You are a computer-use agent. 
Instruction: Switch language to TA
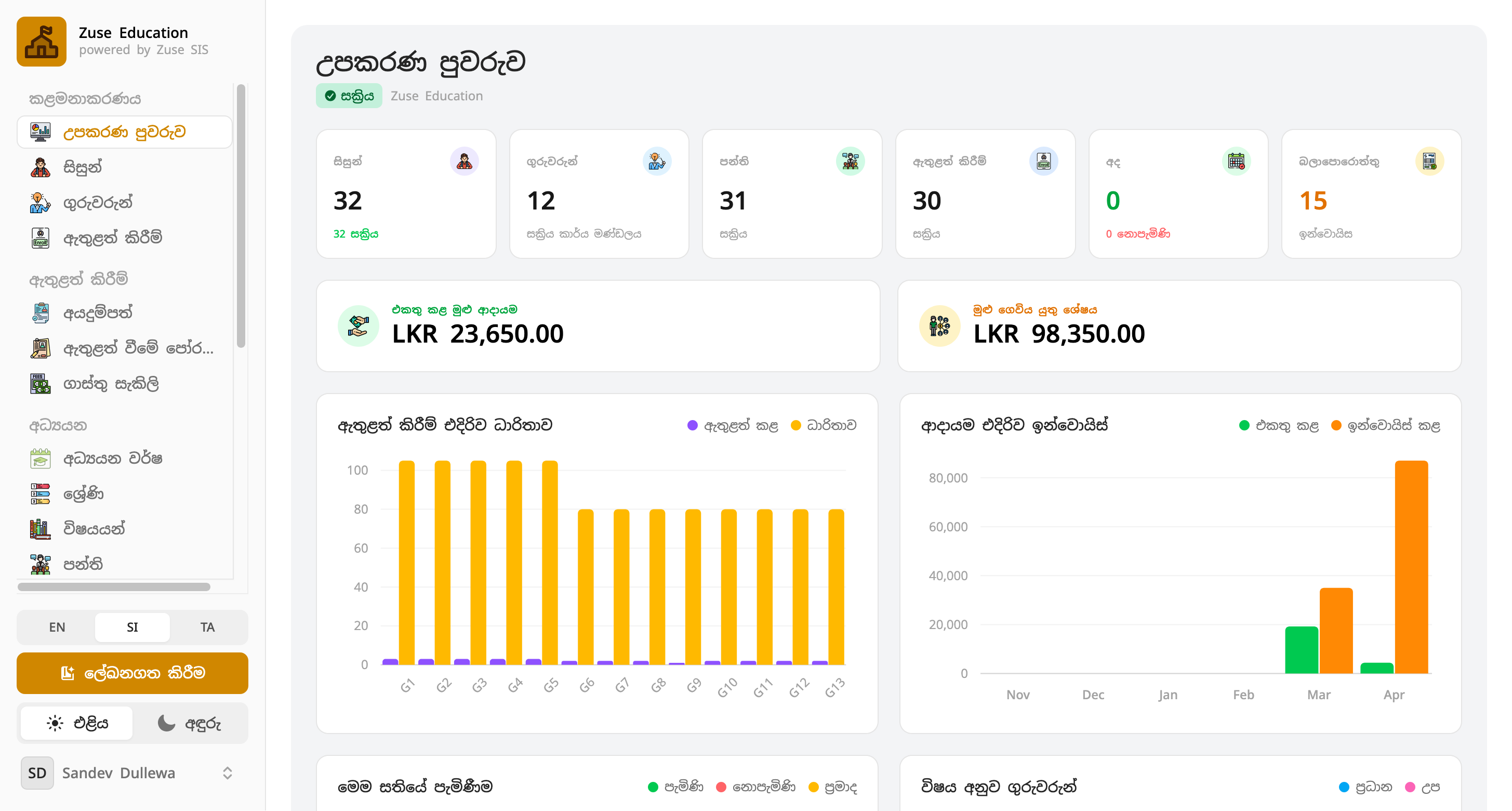click(x=207, y=627)
